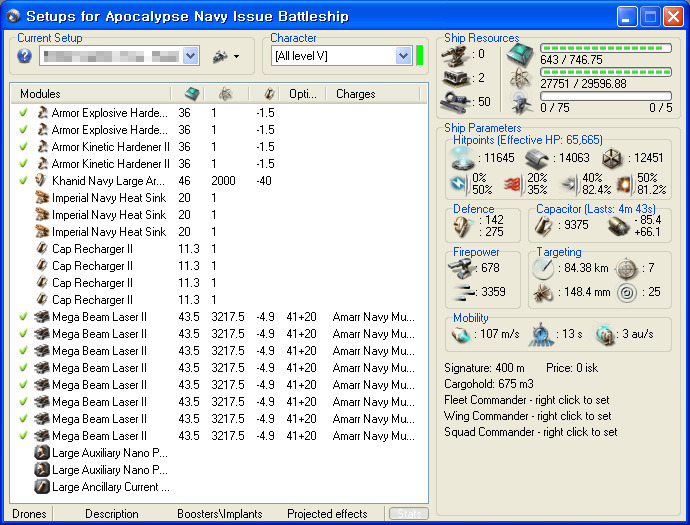Click the warp speed icon showing 3 au/s
The image size is (690, 525).
point(606,335)
